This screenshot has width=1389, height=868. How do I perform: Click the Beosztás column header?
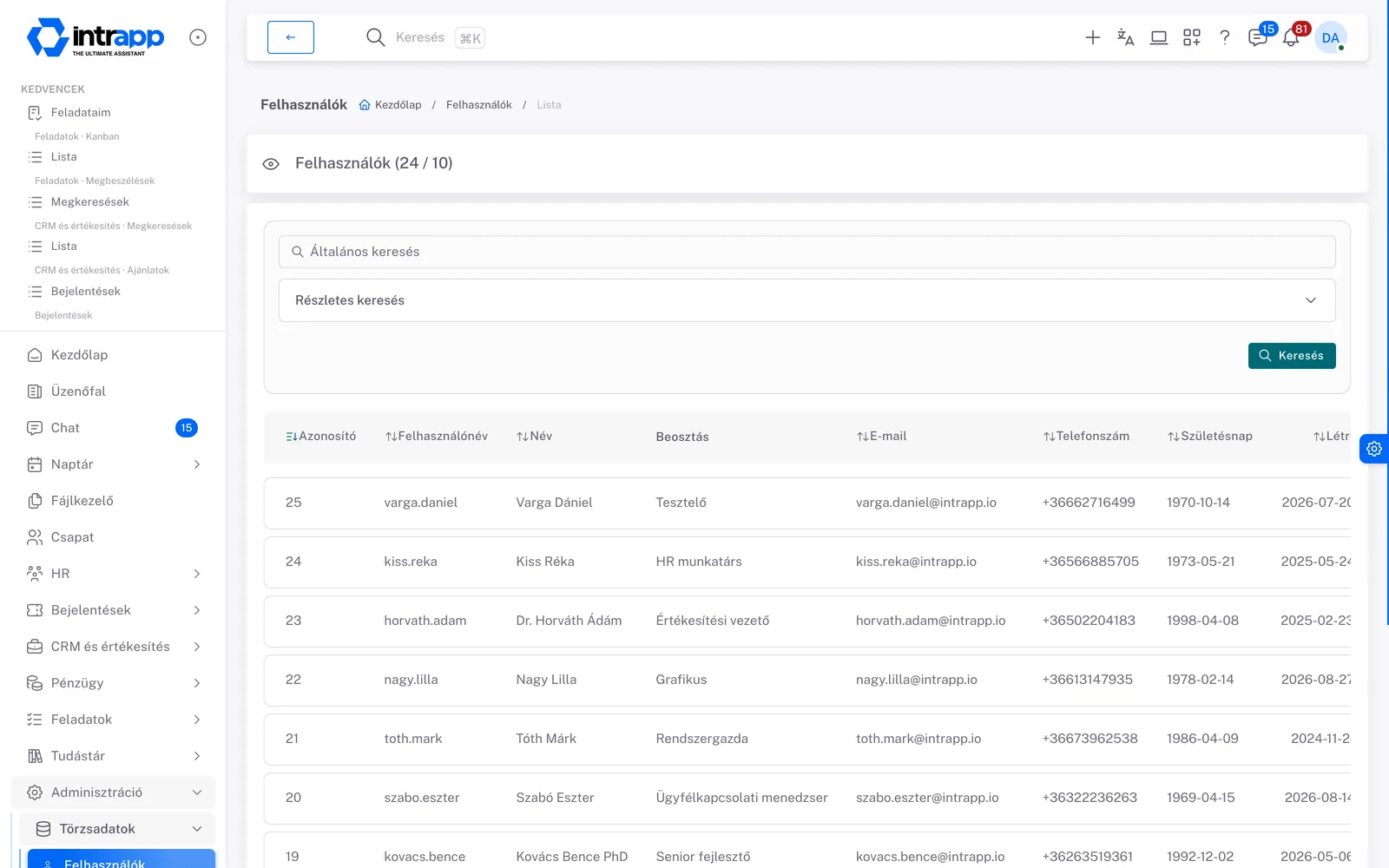pyautogui.click(x=682, y=437)
